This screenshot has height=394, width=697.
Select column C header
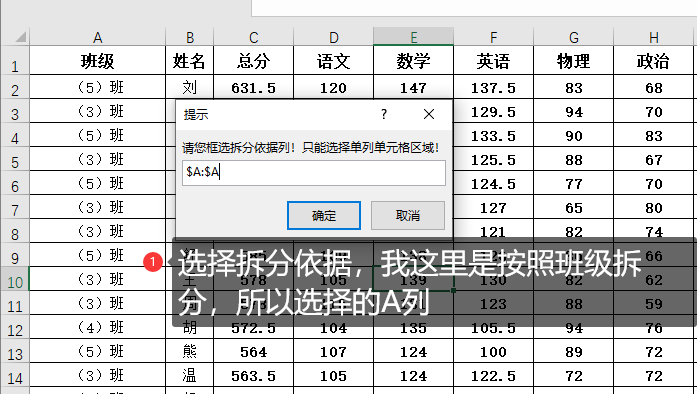point(253,37)
